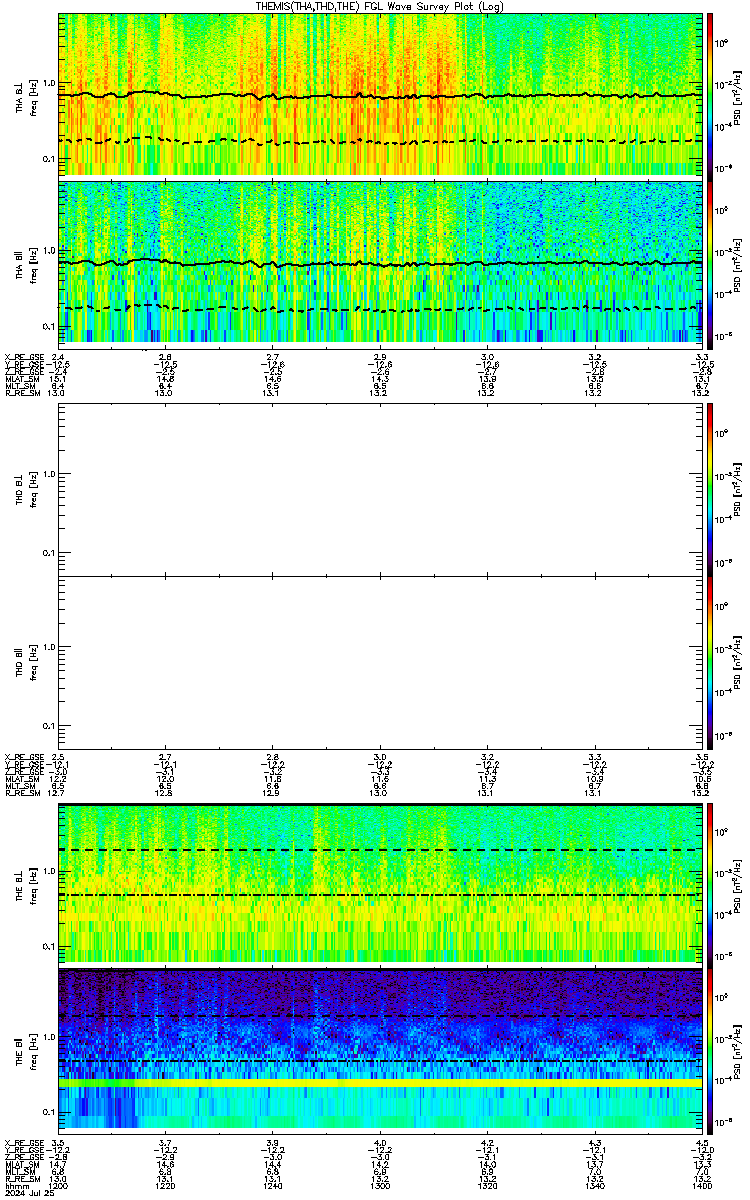Click the '1.0' frequency tick of THE B⊥ panel
This screenshot has height=1200, width=750.
pyautogui.click(x=48, y=869)
